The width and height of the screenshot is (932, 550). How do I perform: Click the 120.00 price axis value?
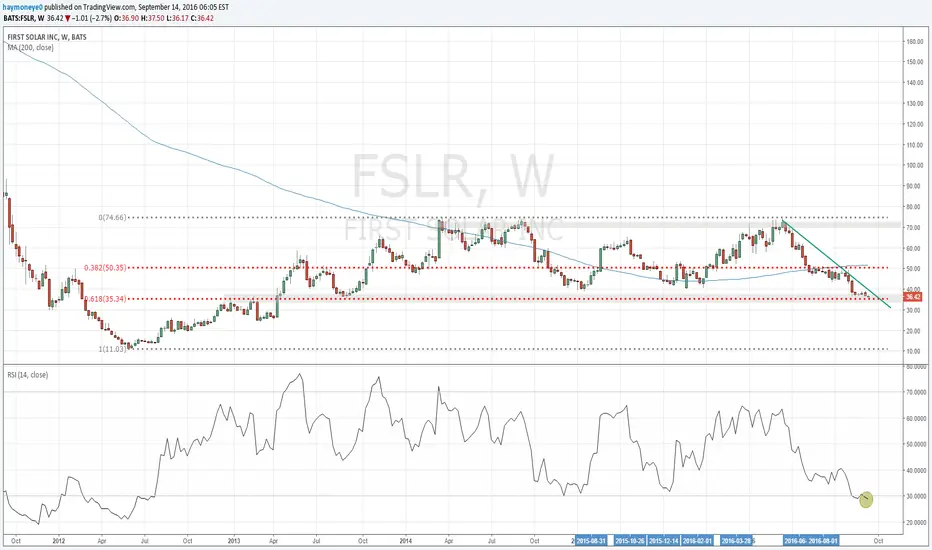(x=914, y=125)
